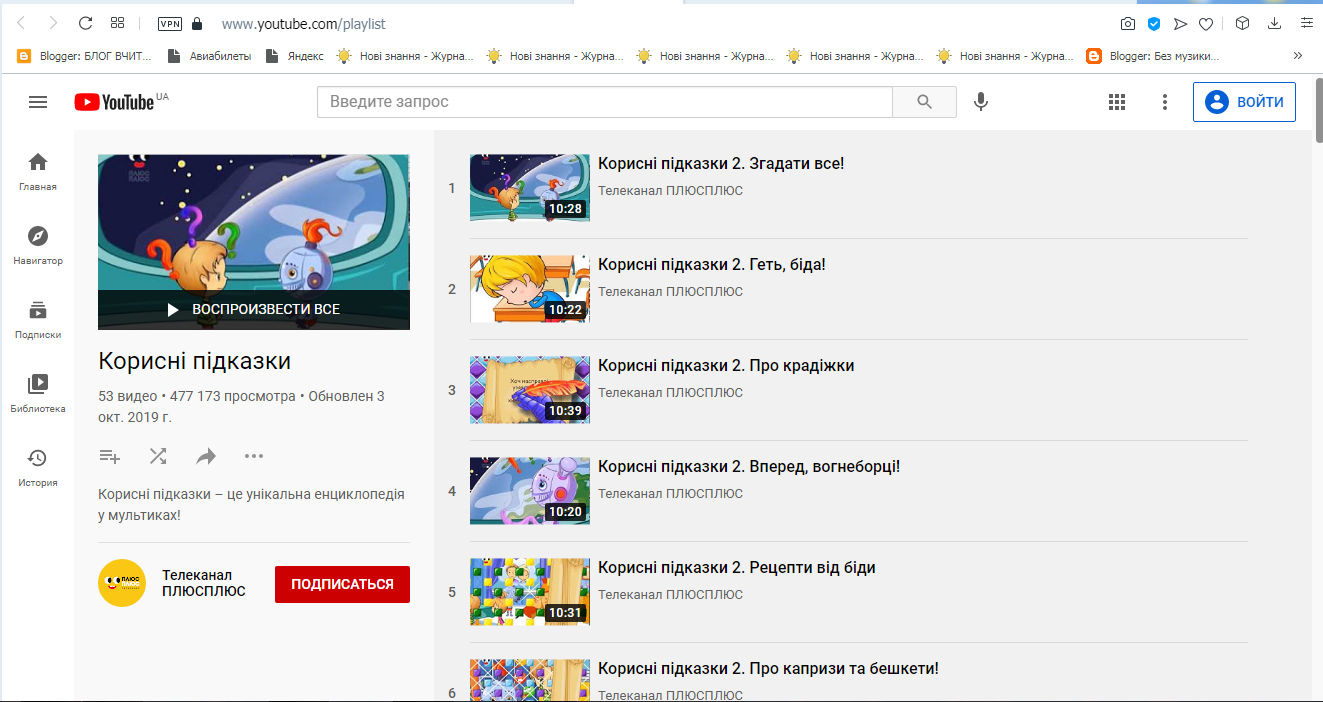Open История in the sidebar
The height and width of the screenshot is (702, 1323).
pyautogui.click(x=37, y=467)
